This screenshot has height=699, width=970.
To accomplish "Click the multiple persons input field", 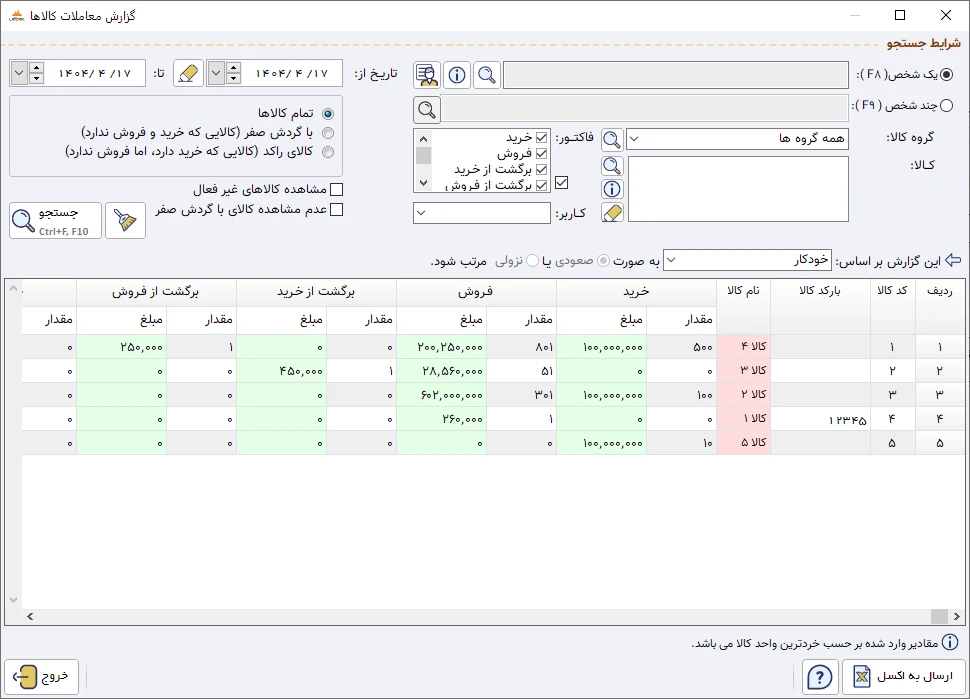I will coord(643,109).
